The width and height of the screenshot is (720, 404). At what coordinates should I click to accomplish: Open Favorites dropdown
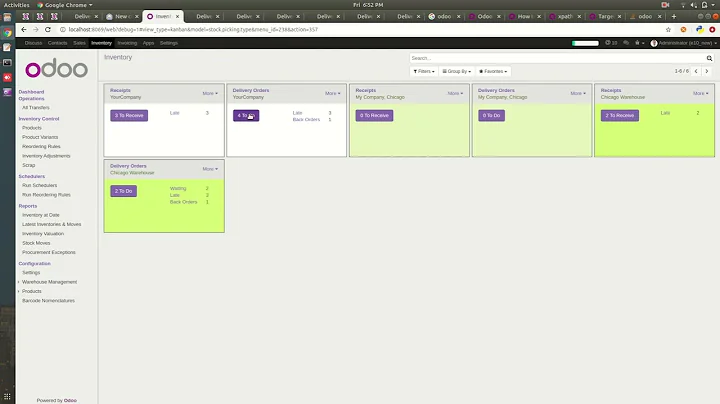coord(493,72)
